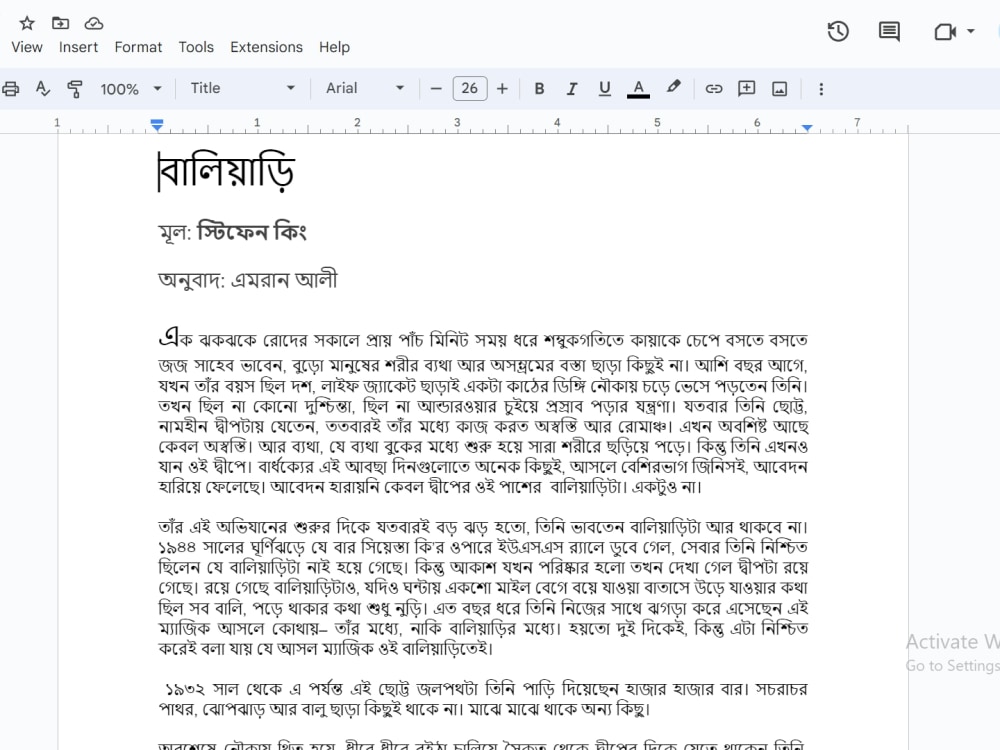Show all comments panel
The width and height of the screenshot is (1000, 750).
click(x=889, y=31)
